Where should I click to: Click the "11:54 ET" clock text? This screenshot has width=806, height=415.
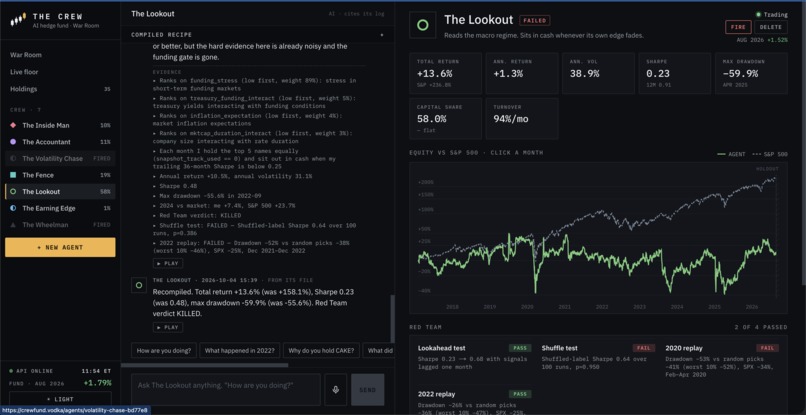tap(96, 370)
